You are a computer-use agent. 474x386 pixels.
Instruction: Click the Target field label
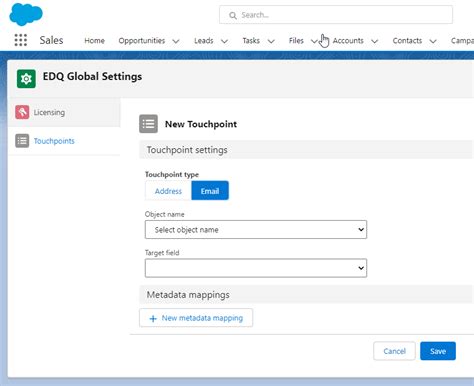coord(162,253)
